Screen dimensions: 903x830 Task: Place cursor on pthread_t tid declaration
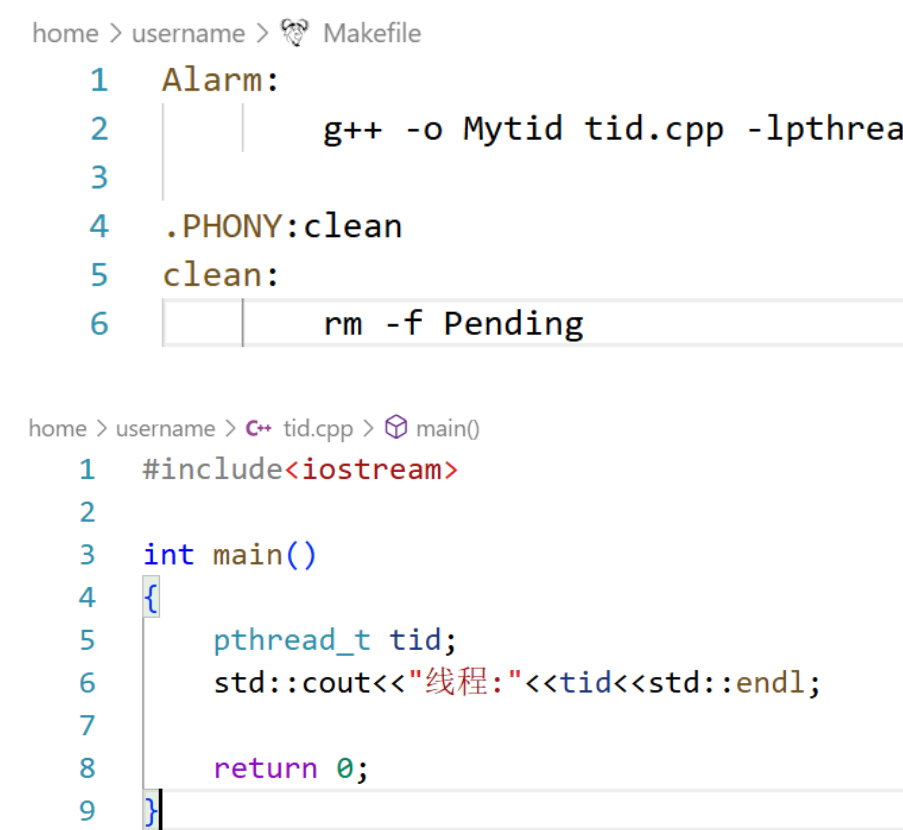tap(335, 640)
